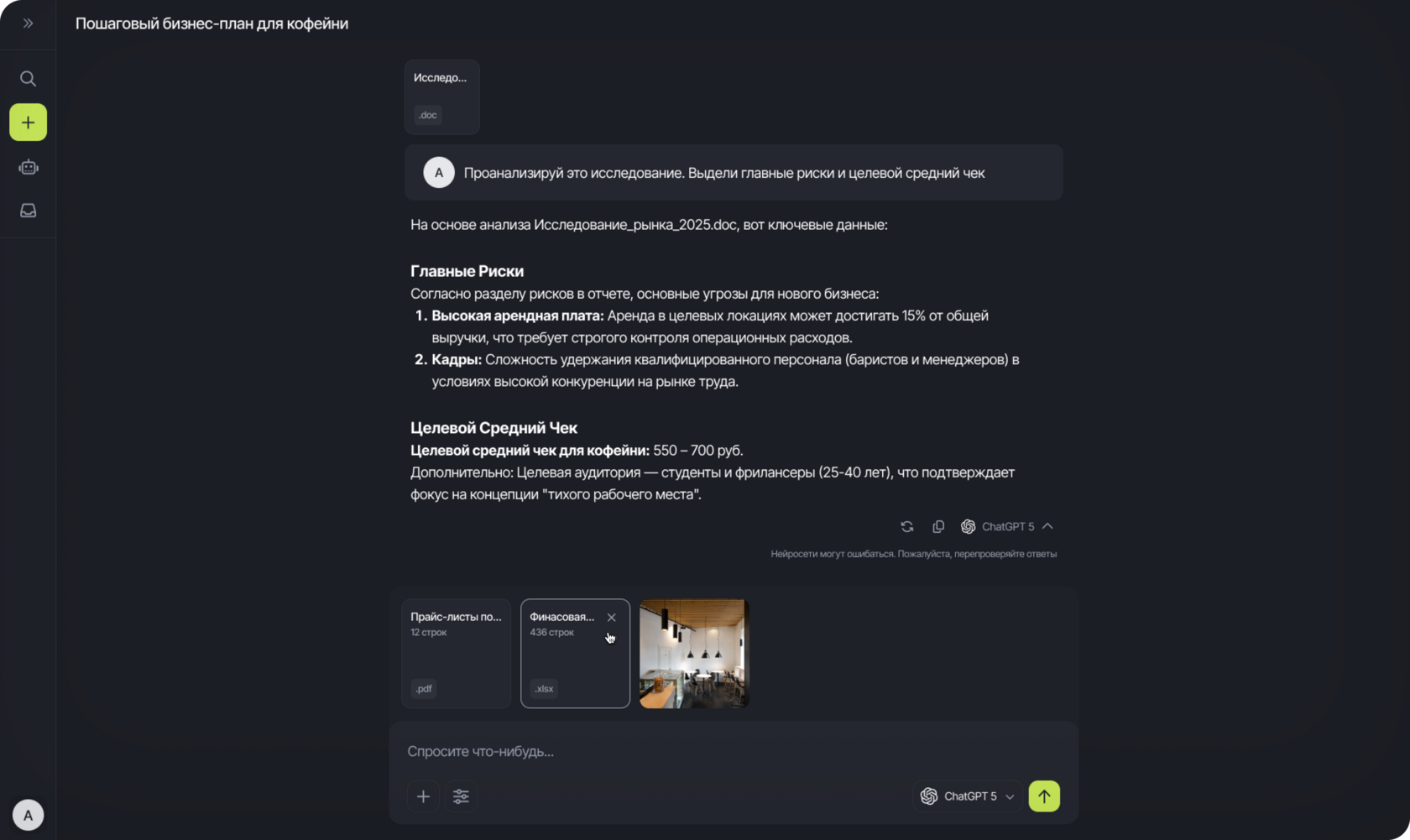Viewport: 1410px width, 840px height.
Task: Open the search in the sidebar
Action: point(28,79)
